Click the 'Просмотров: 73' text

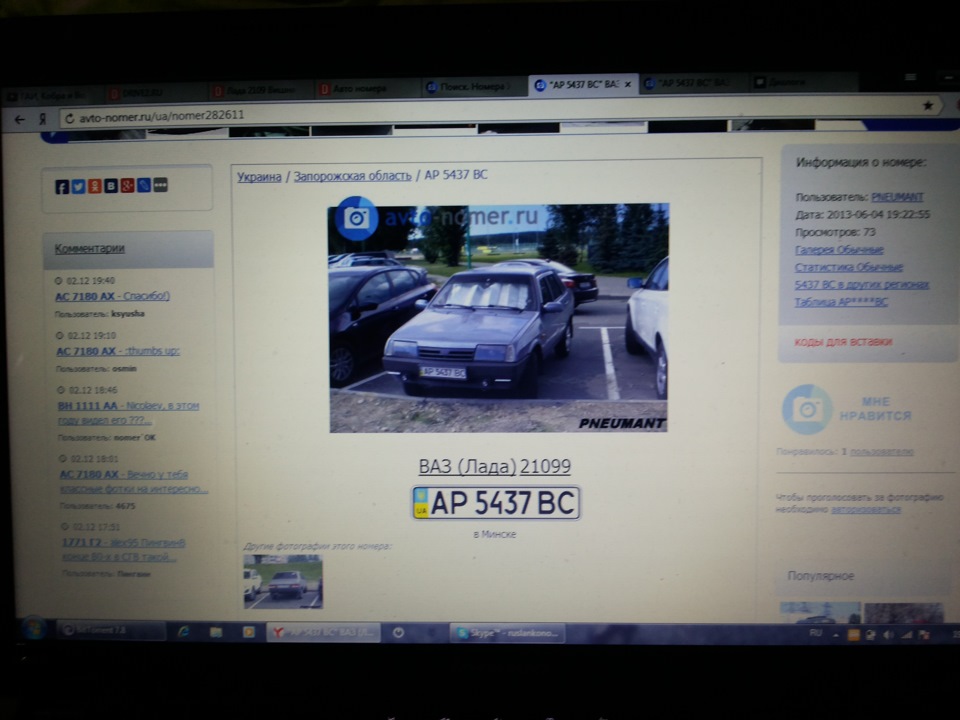pyautogui.click(x=835, y=232)
